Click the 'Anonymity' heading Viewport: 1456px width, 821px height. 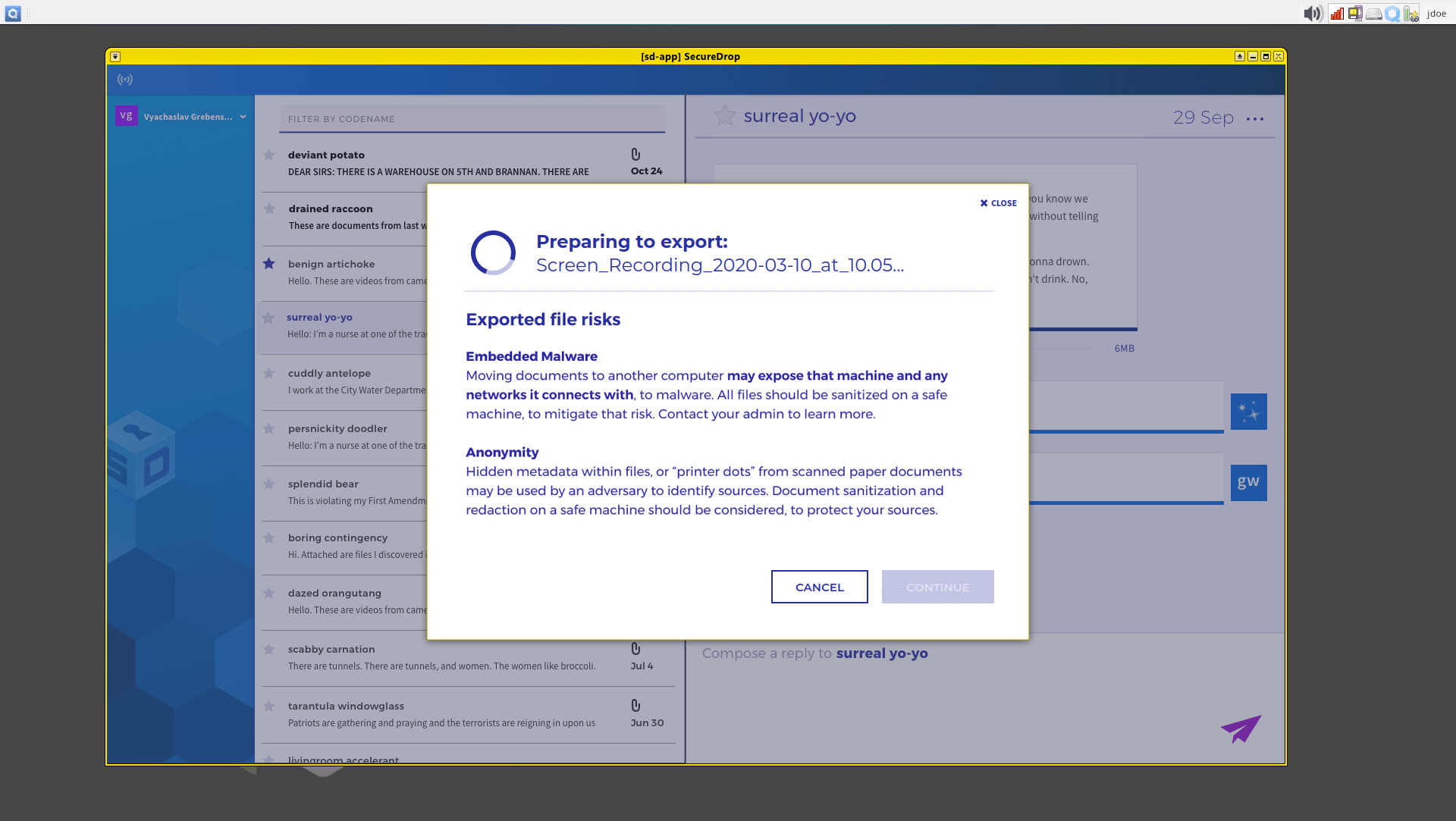pos(502,453)
